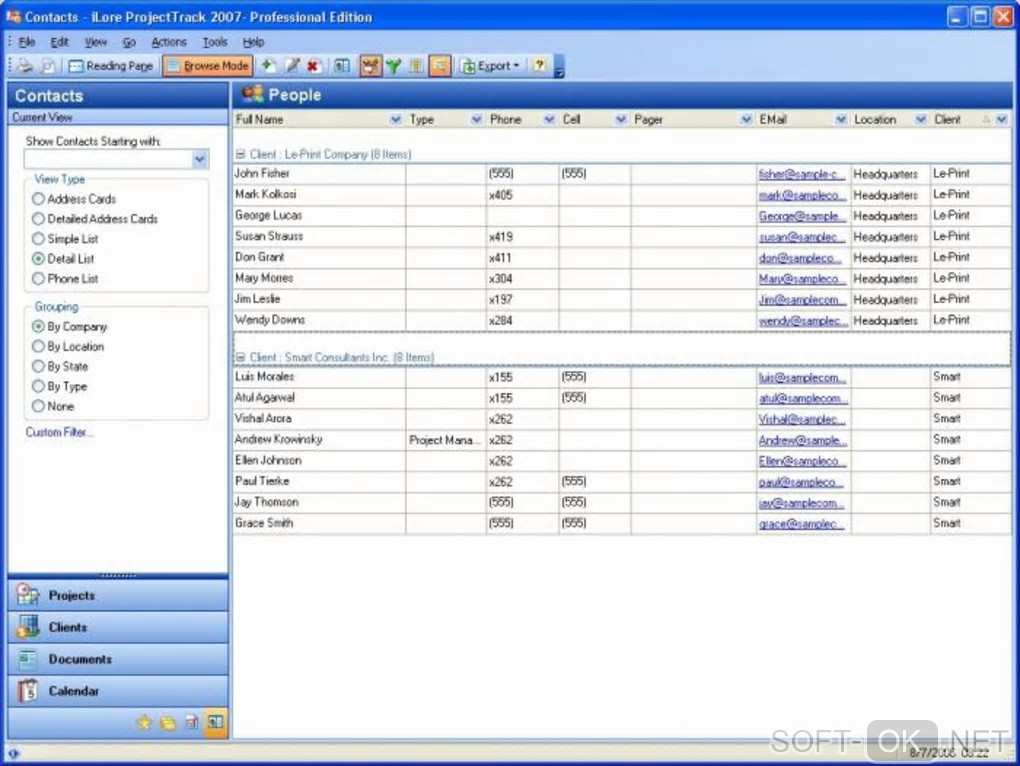Click the pencil edit-contact icon
Screen dimensions: 1020x766
[x=292, y=66]
